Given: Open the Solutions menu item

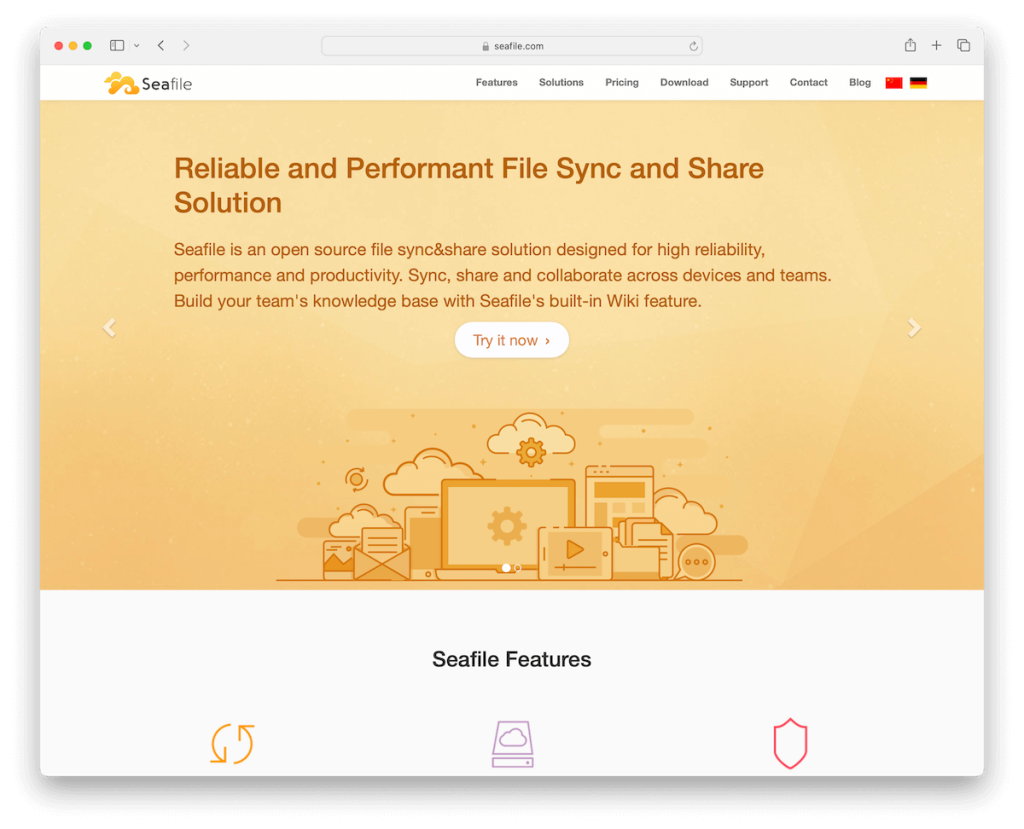Looking at the screenshot, I should click(561, 82).
